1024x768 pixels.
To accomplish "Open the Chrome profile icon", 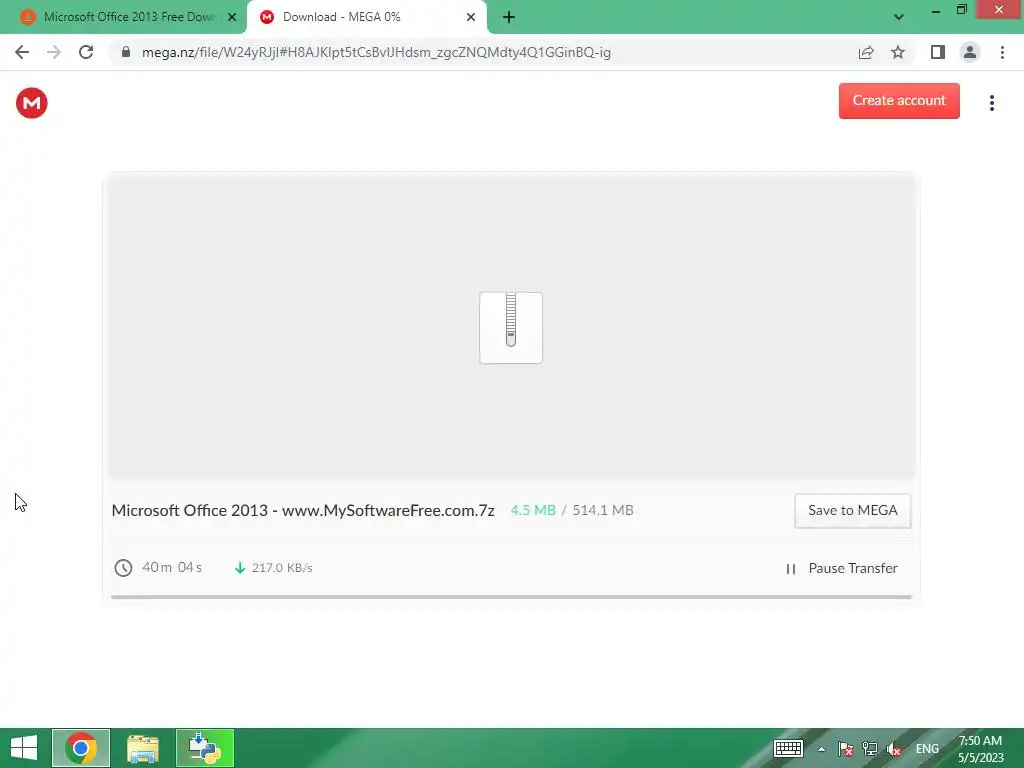I will [970, 52].
